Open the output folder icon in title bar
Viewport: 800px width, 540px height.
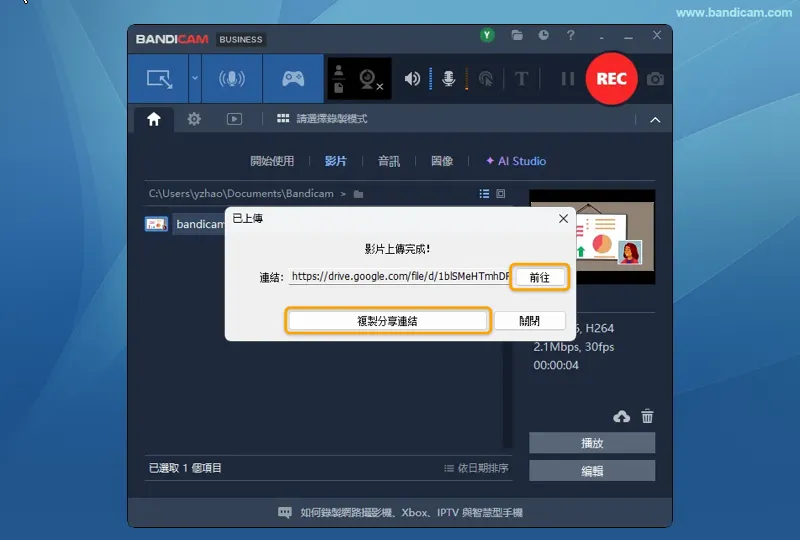coord(517,35)
